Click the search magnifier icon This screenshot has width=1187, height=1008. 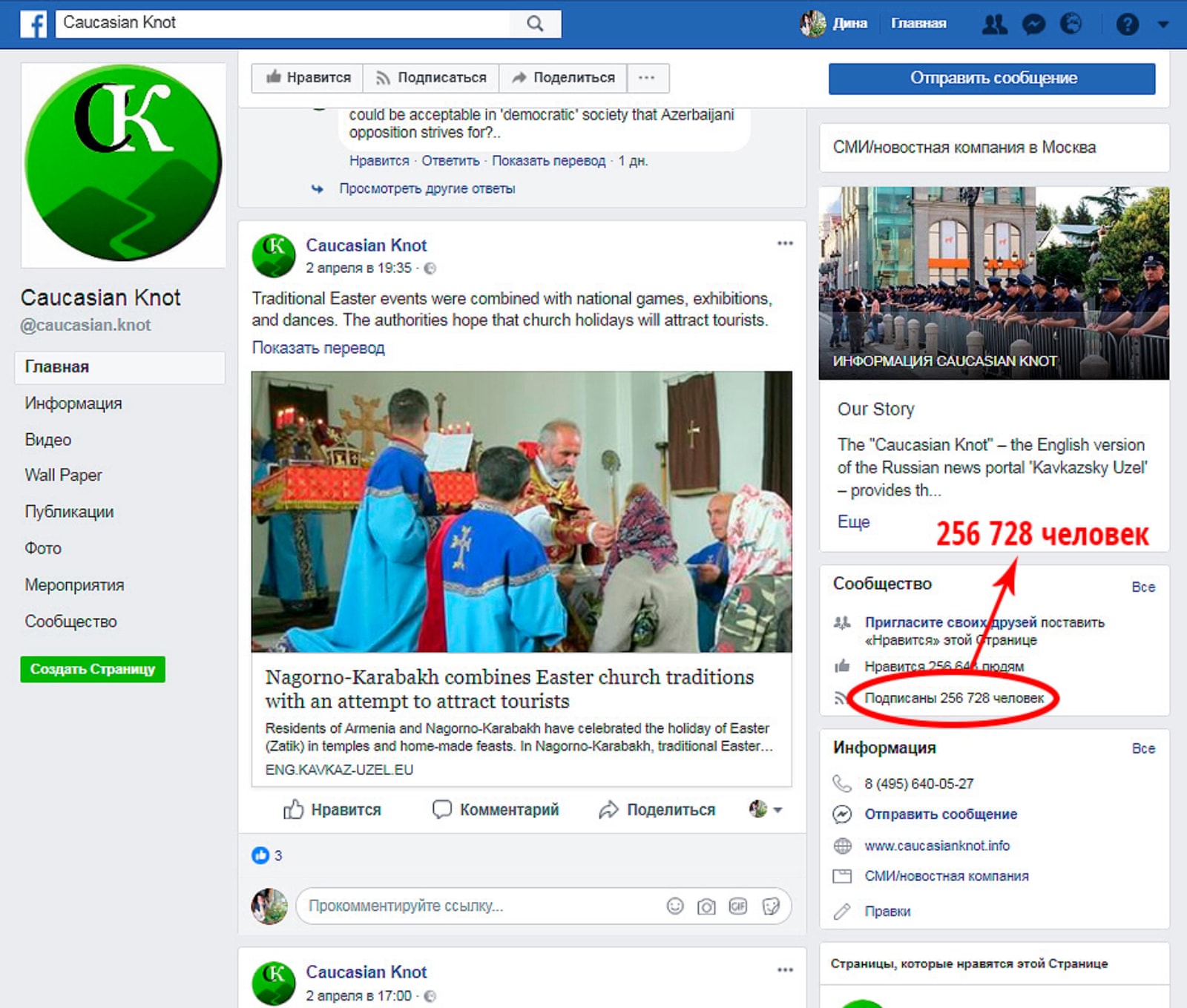tap(535, 24)
